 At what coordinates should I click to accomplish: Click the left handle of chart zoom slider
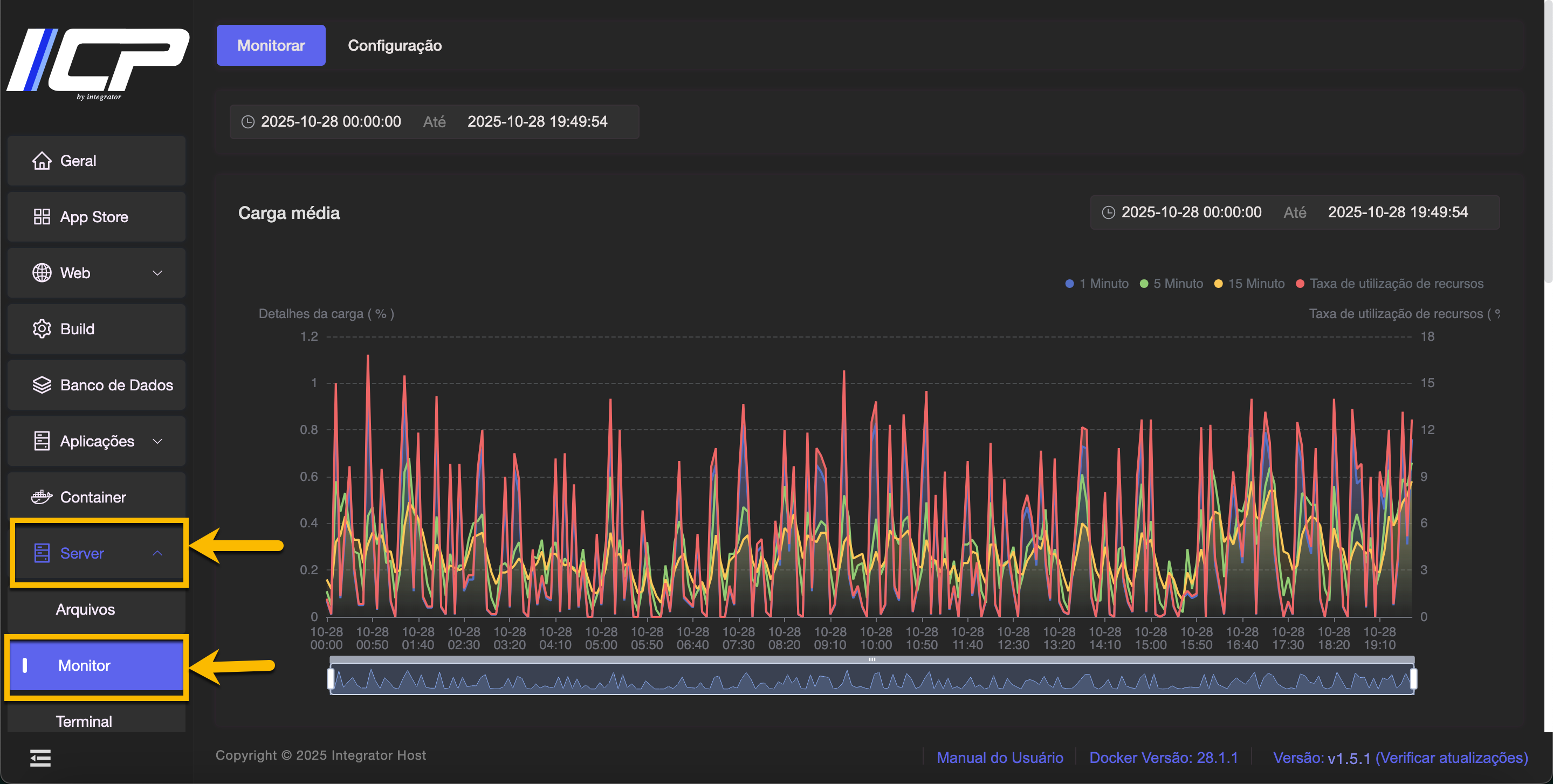[331, 679]
